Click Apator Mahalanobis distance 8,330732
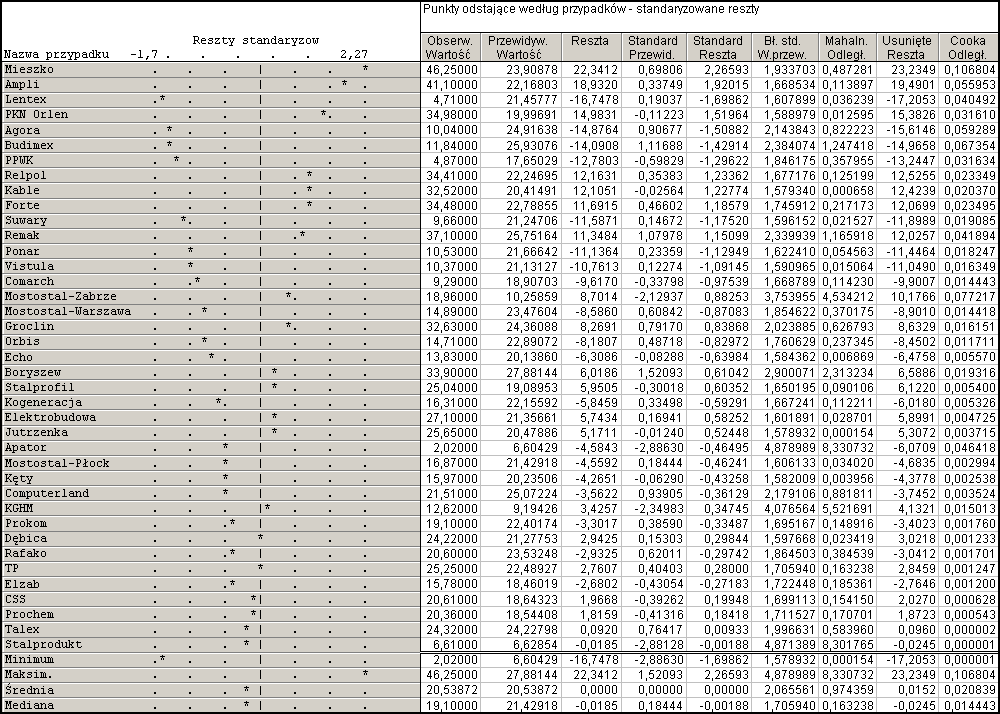Screen dimensions: 1000x714 point(847,448)
